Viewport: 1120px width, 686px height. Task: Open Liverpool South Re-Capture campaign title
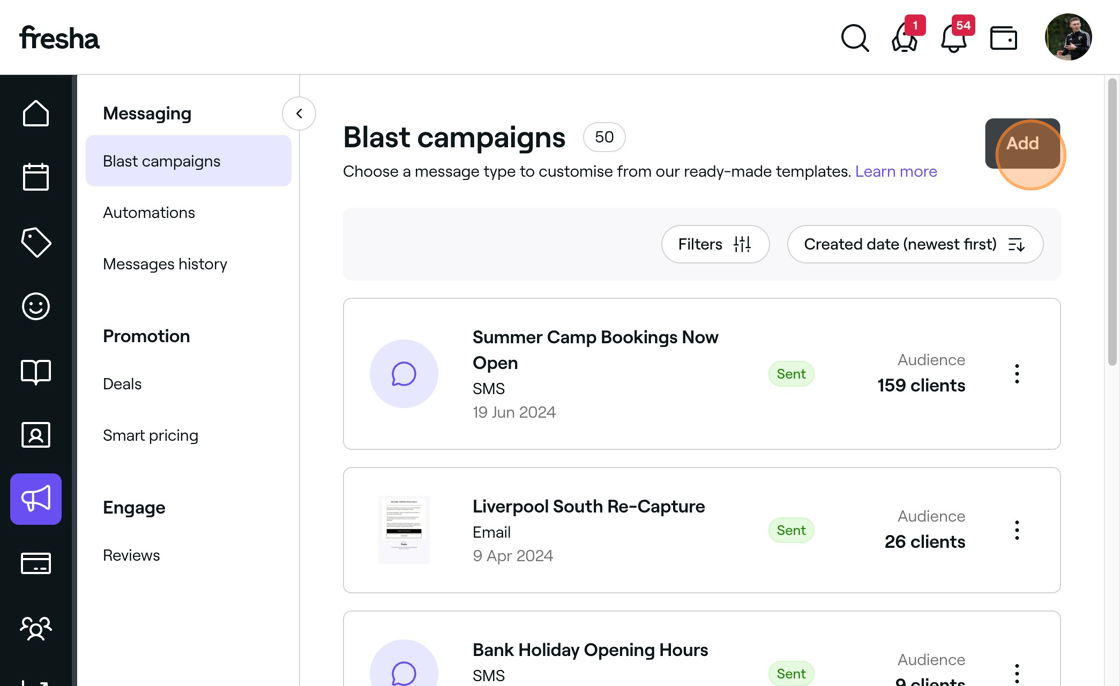pyautogui.click(x=589, y=506)
